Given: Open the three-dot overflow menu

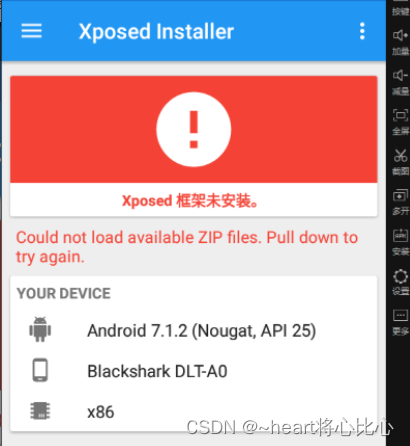Looking at the screenshot, I should [362, 31].
